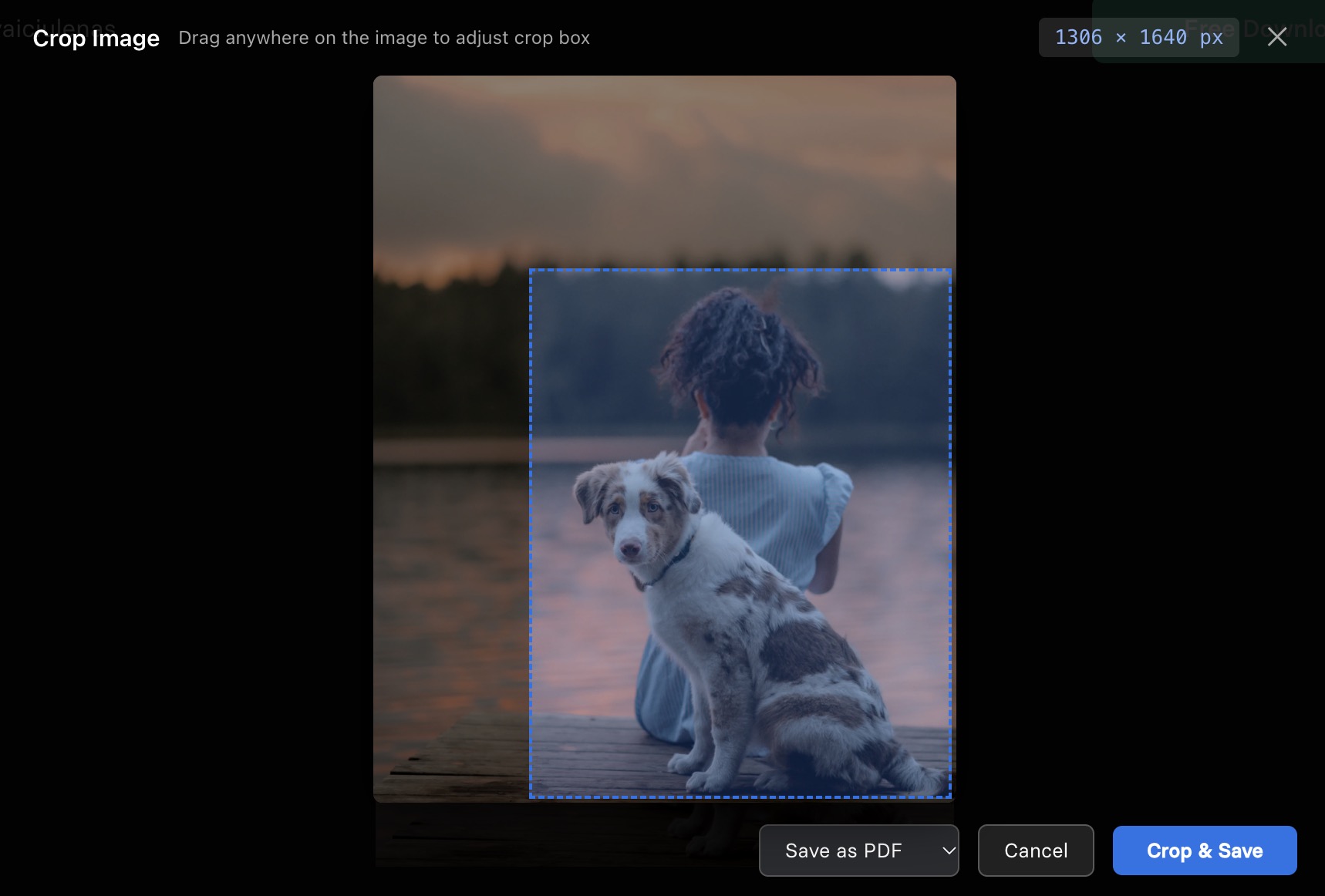1325x896 pixels.
Task: Click the 'Crop Image' title text
Action: pyautogui.click(x=96, y=38)
